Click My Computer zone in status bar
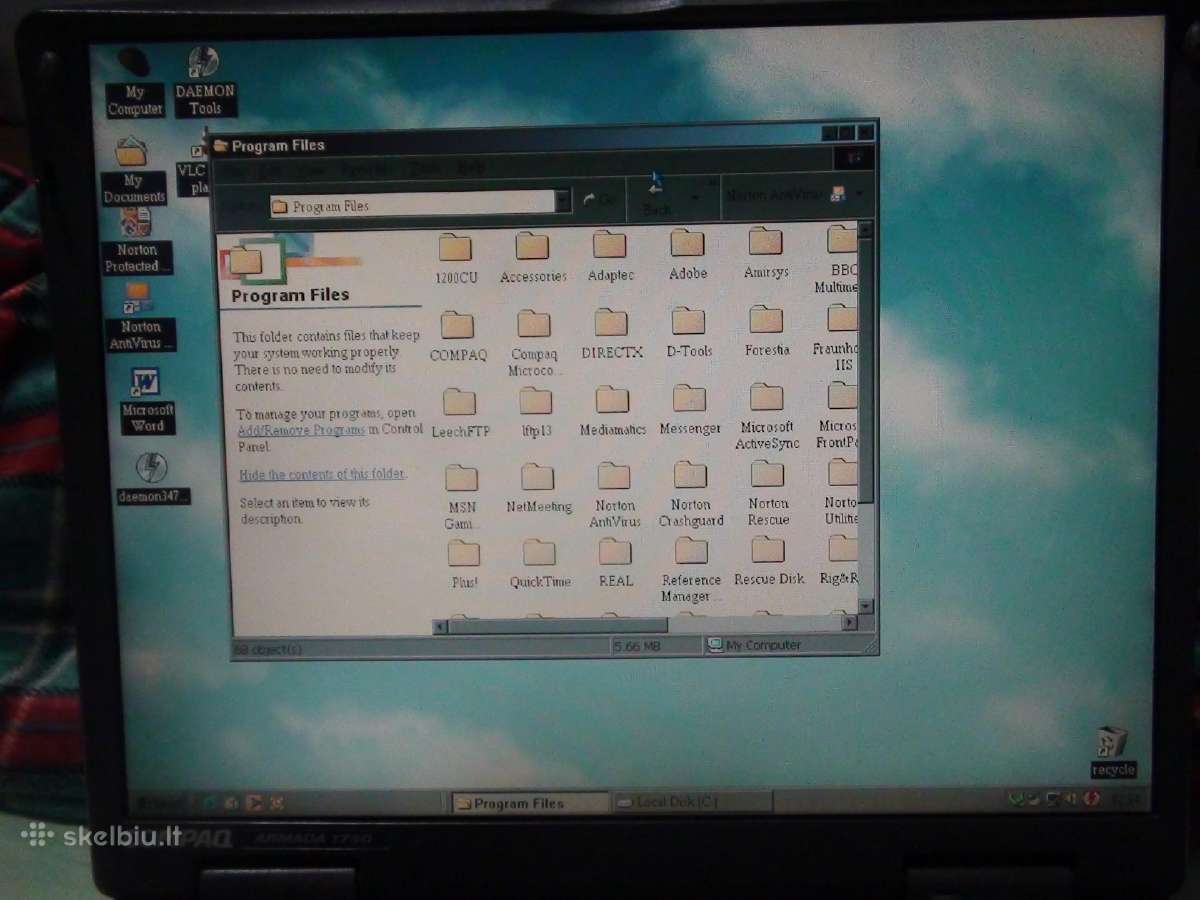This screenshot has height=900, width=1200. [x=789, y=645]
